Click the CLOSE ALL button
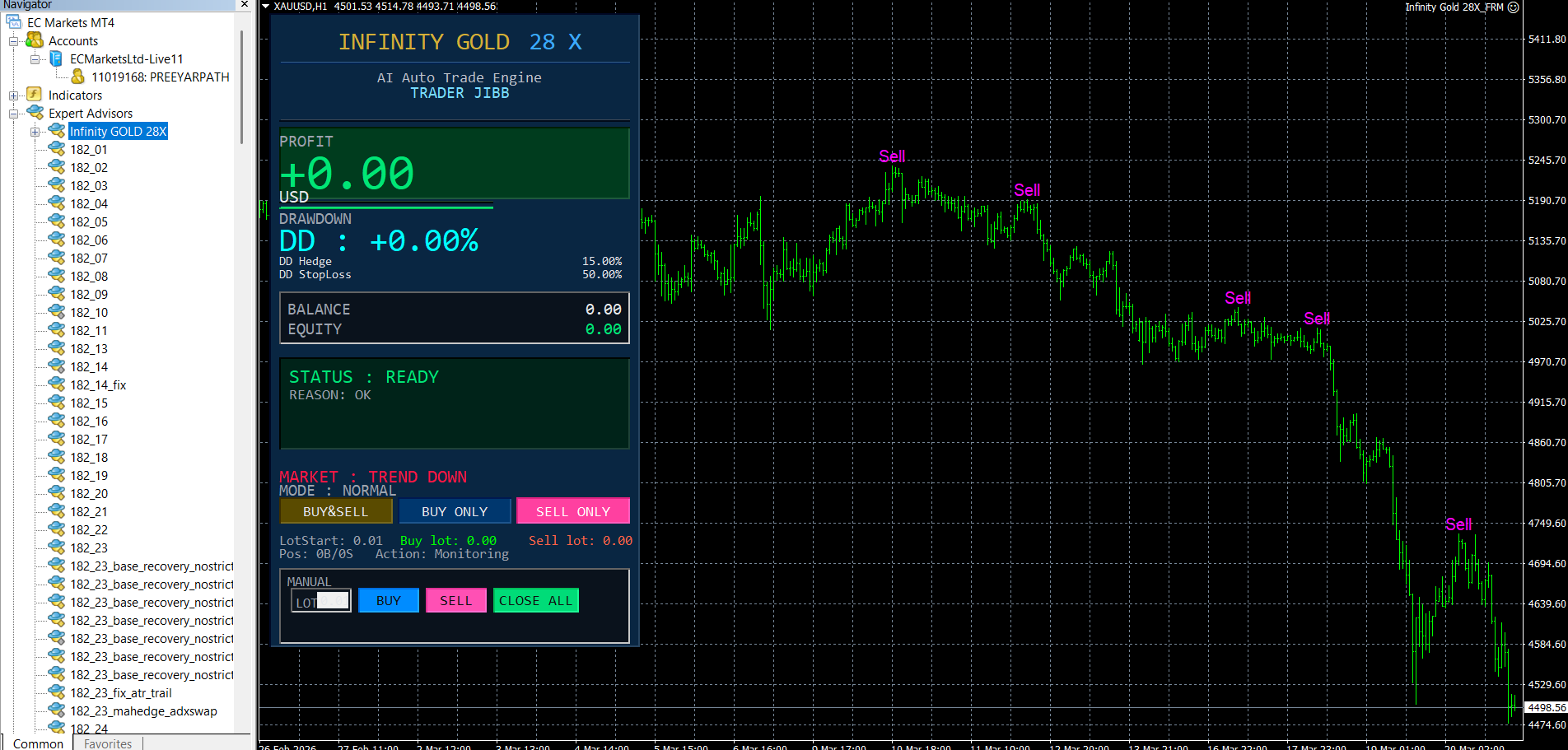1568x750 pixels. tap(536, 600)
